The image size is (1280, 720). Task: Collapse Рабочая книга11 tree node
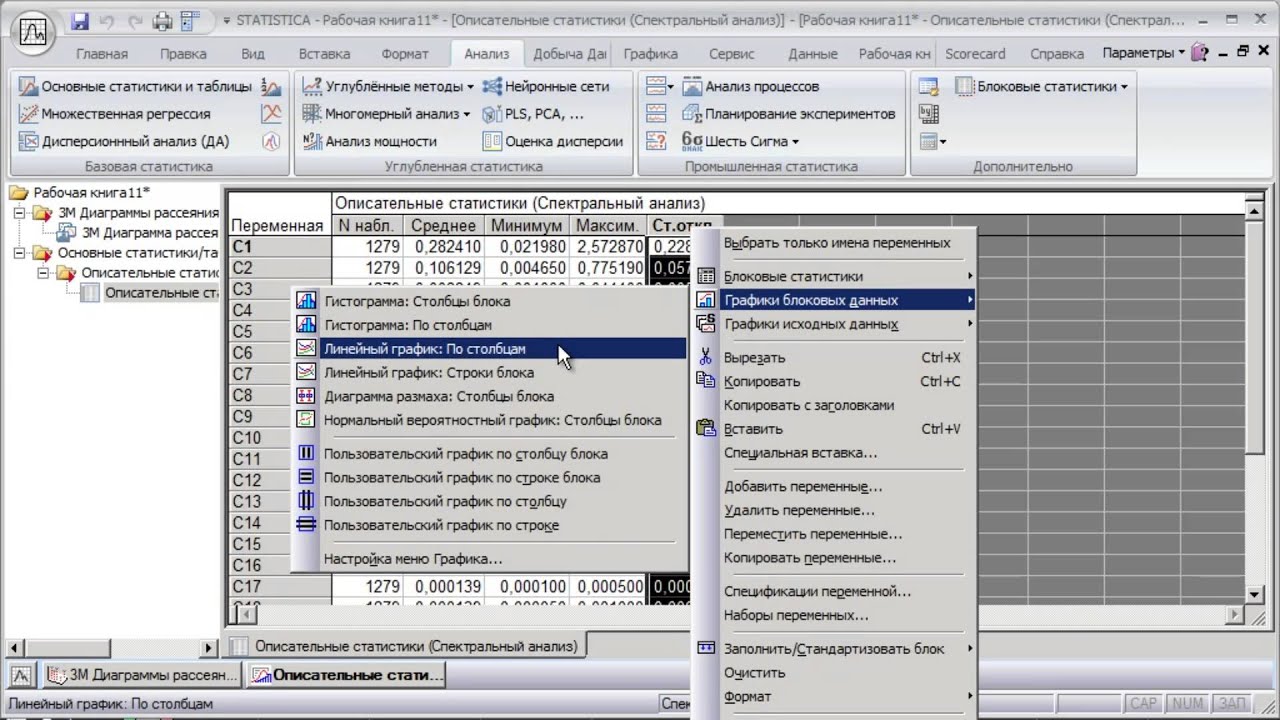pyautogui.click(x=19, y=193)
